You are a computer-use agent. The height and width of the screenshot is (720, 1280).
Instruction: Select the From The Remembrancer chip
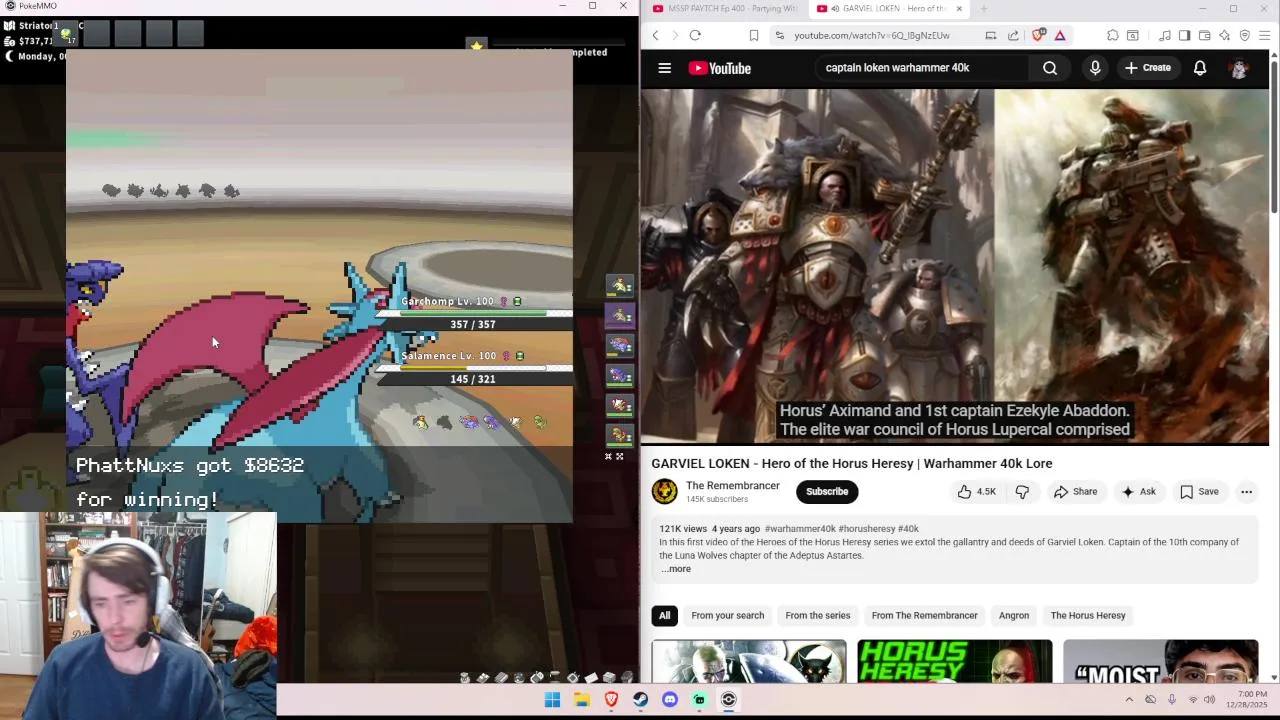coord(924,615)
